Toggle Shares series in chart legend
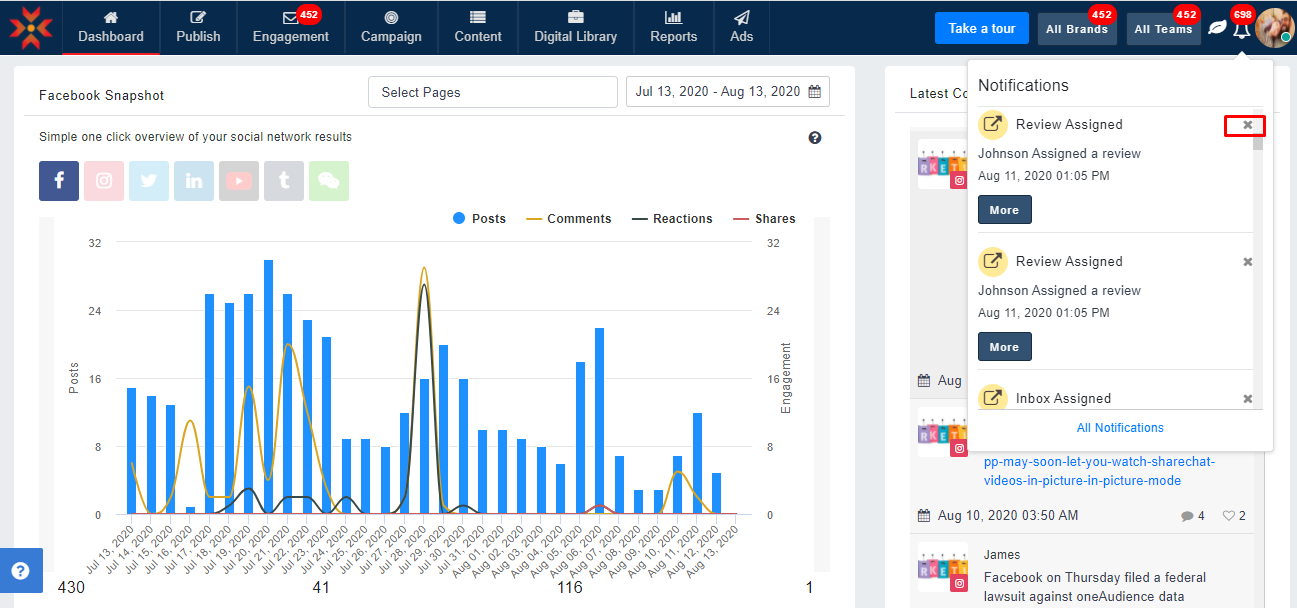 coord(764,219)
